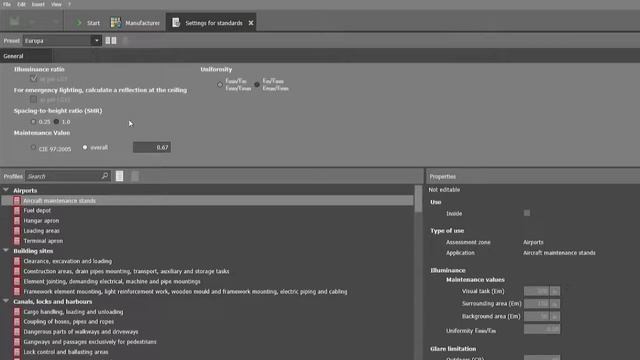Collapse the Building sites group
Screen dimensions: 640x360
6,250
